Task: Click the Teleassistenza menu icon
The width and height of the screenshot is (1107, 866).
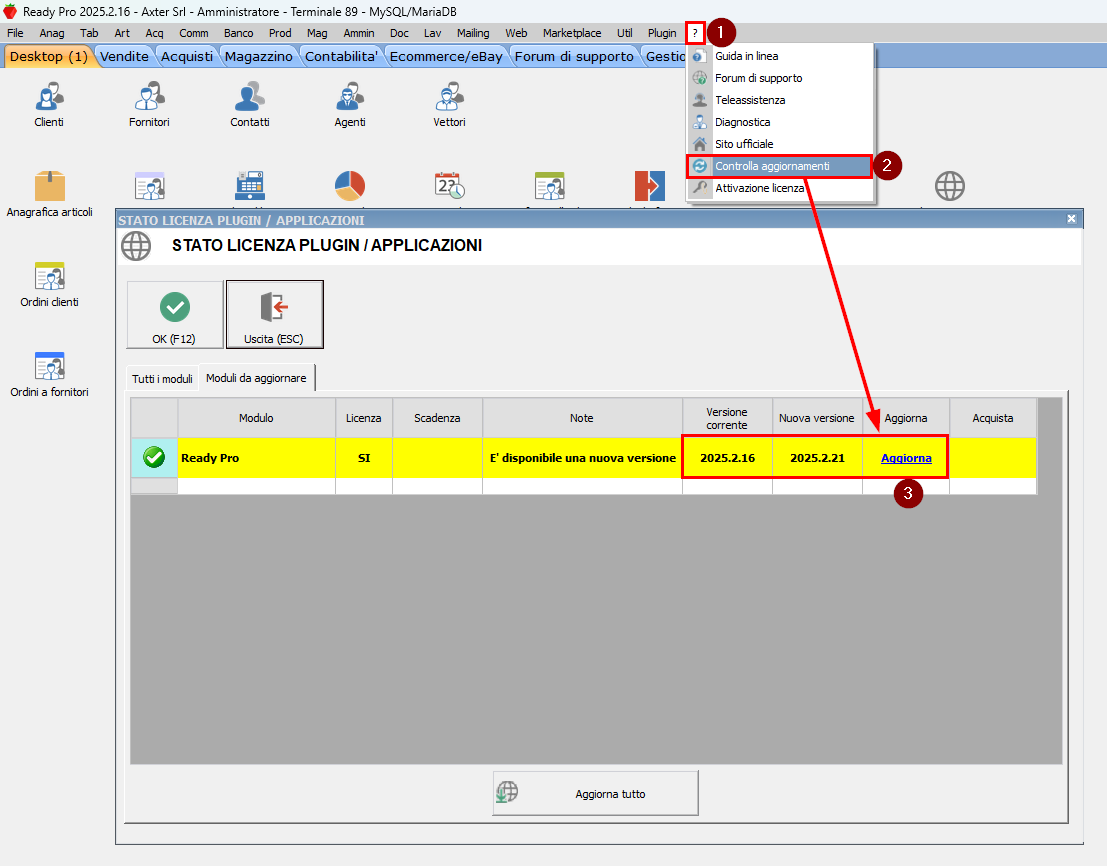Action: (x=699, y=100)
